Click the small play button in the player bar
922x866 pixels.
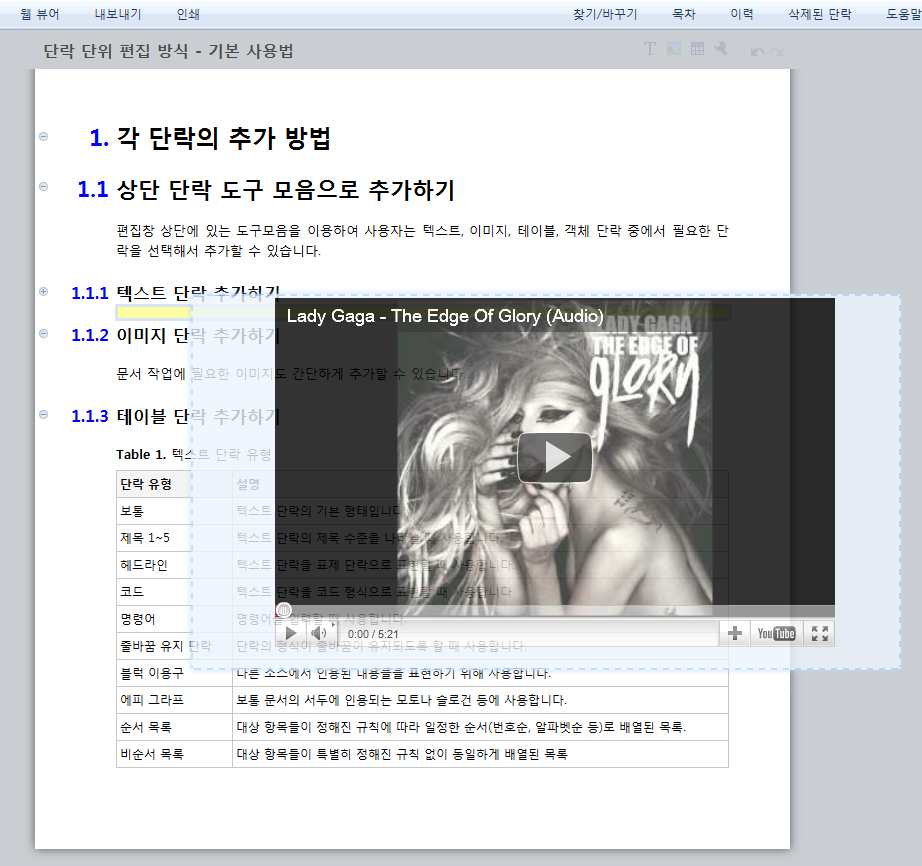pos(290,633)
